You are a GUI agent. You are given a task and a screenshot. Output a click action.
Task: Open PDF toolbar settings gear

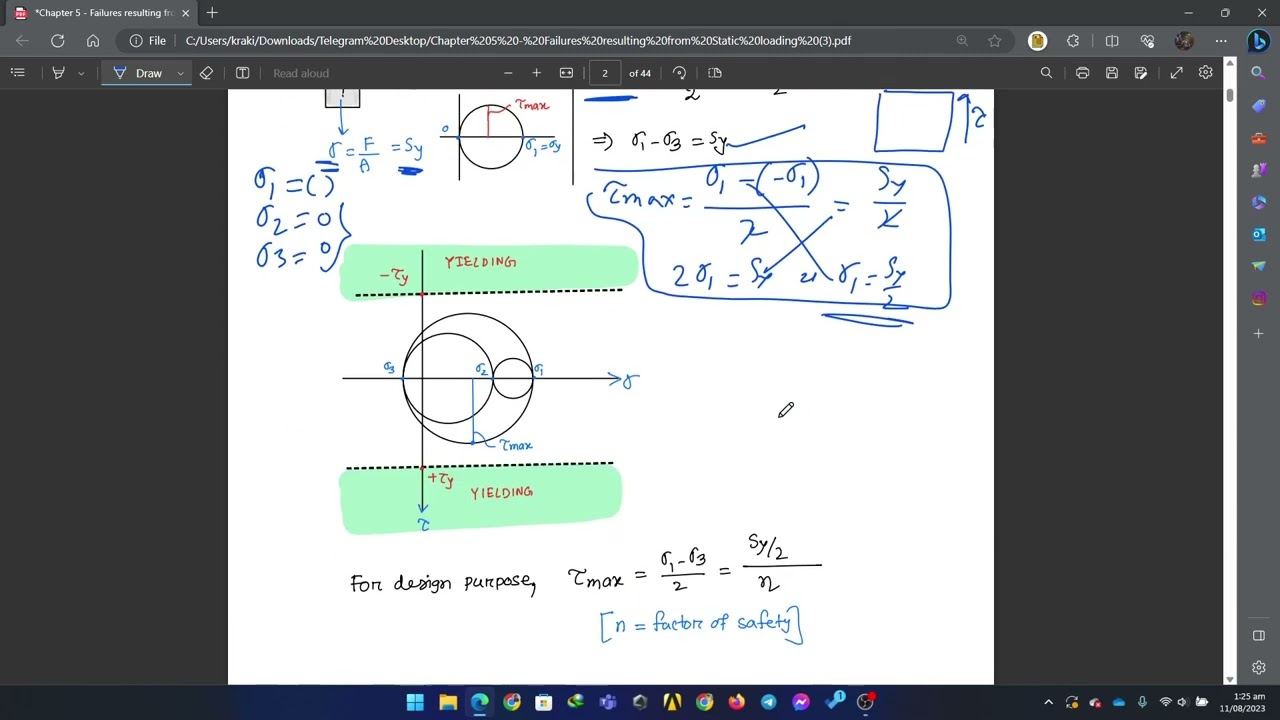click(x=1206, y=73)
